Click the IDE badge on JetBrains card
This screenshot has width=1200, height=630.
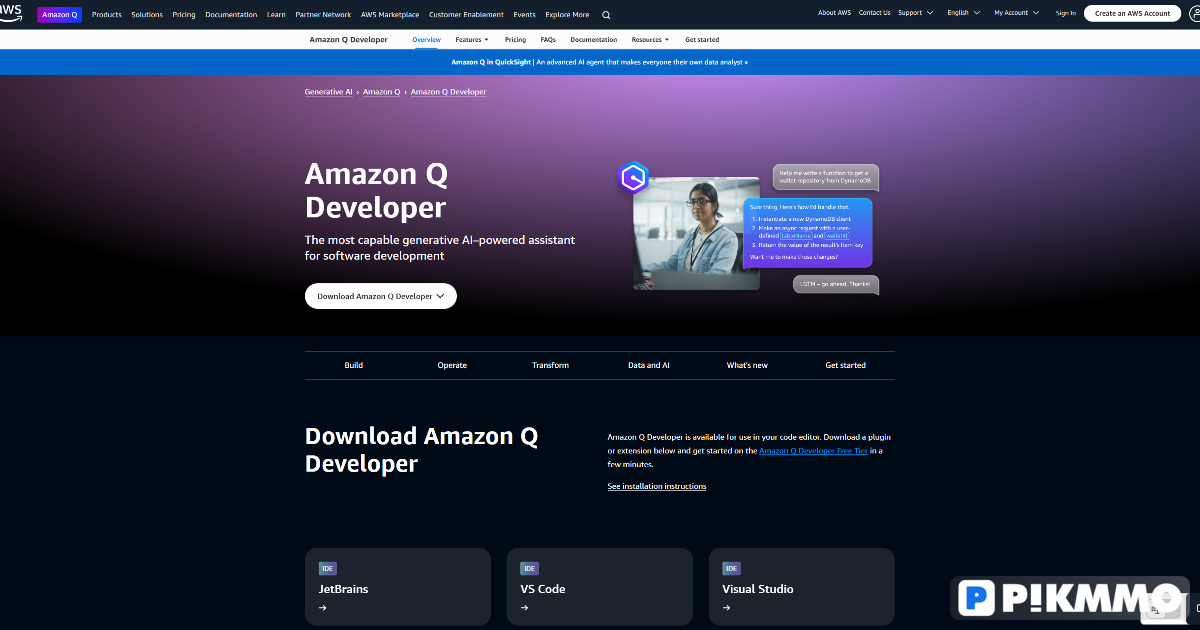click(328, 568)
